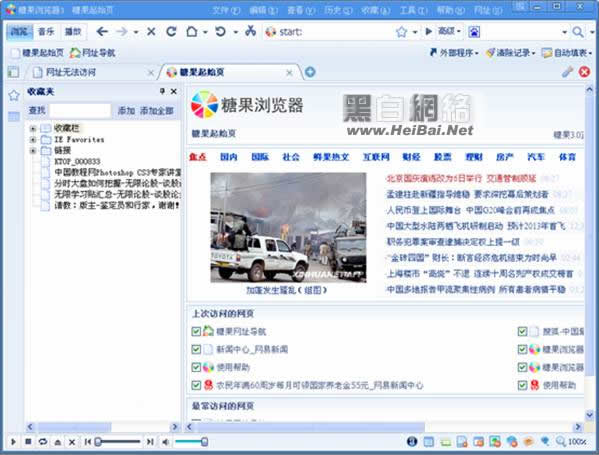Open the KTOP_000833 favorite item
Screen dimensions: 599x455
tap(77, 162)
